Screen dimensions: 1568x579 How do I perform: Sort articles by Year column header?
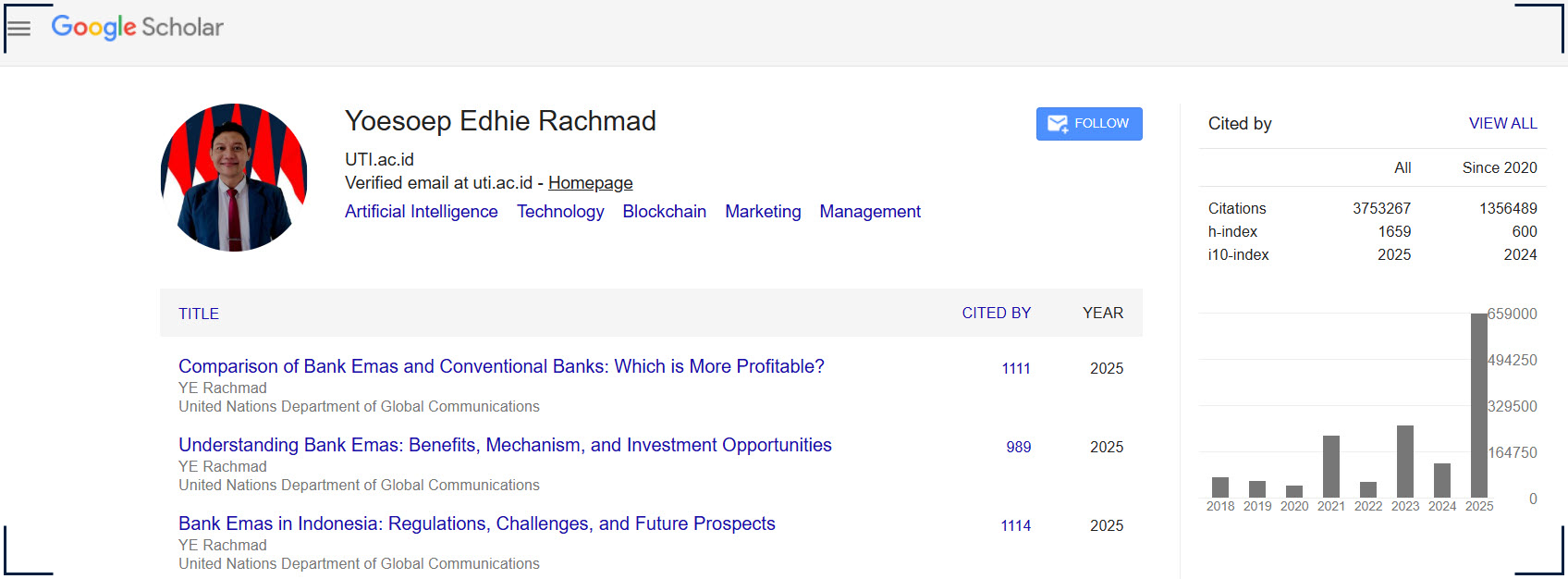point(1102,314)
